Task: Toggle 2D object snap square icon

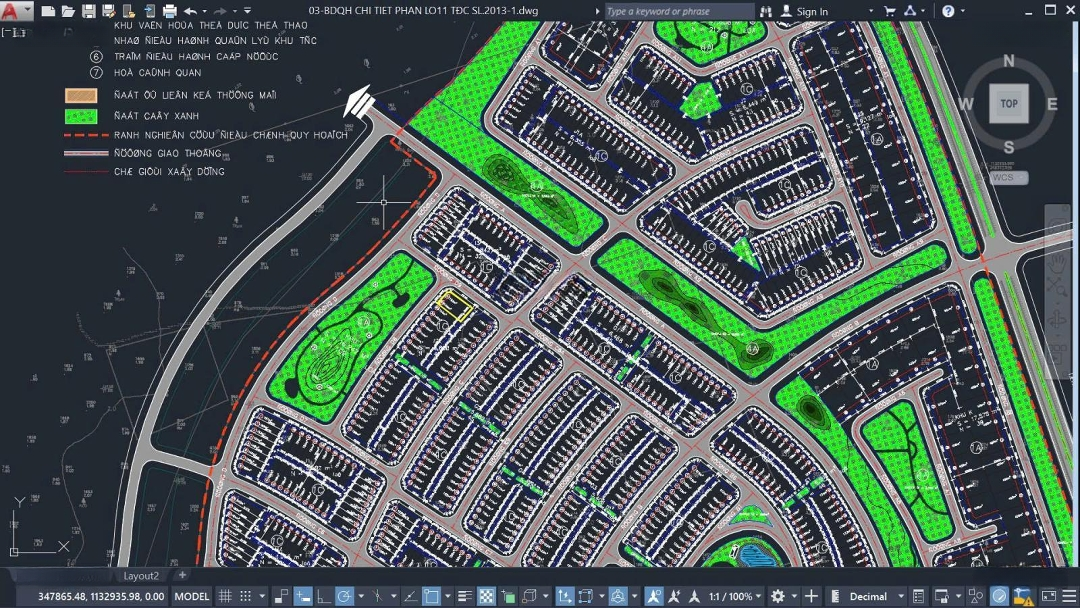Action: click(431, 596)
